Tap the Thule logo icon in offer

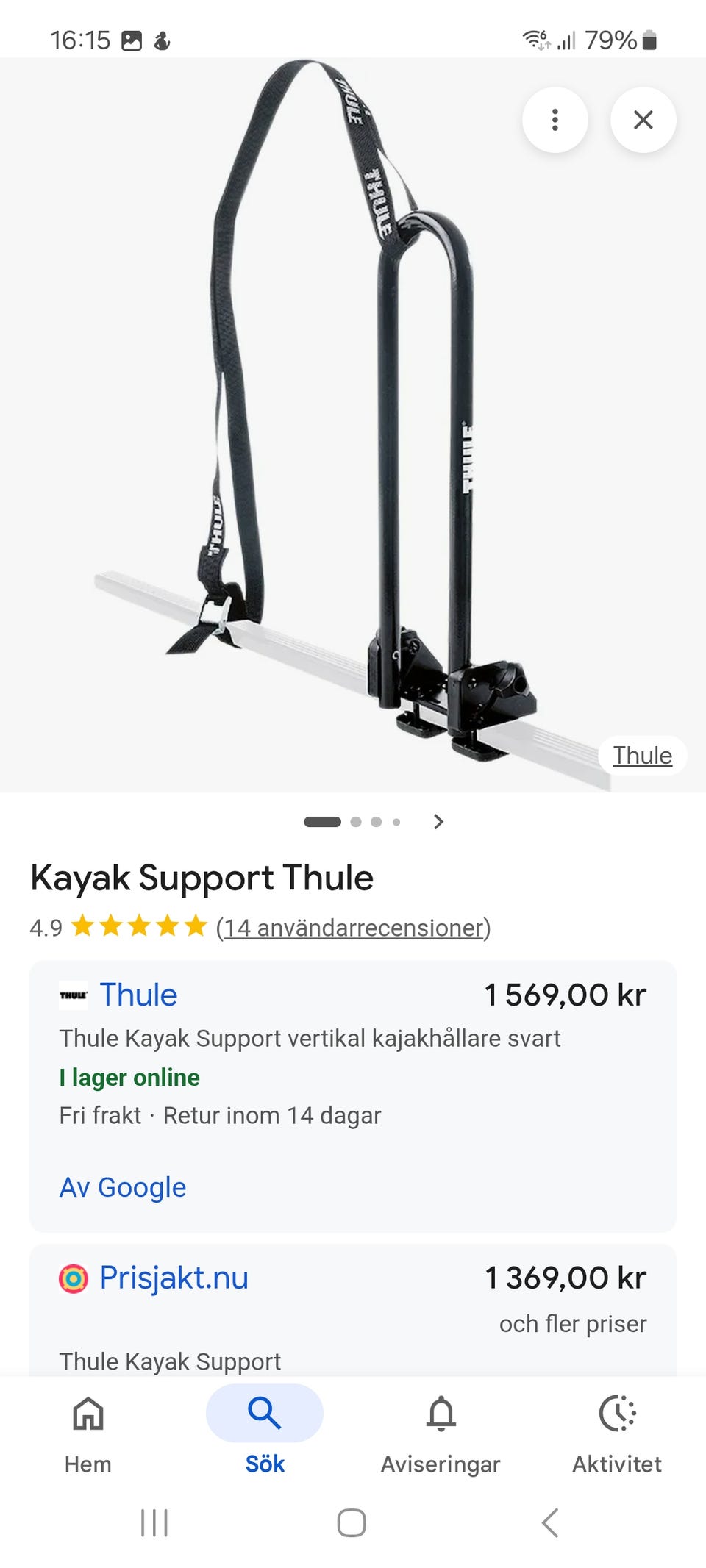74,995
